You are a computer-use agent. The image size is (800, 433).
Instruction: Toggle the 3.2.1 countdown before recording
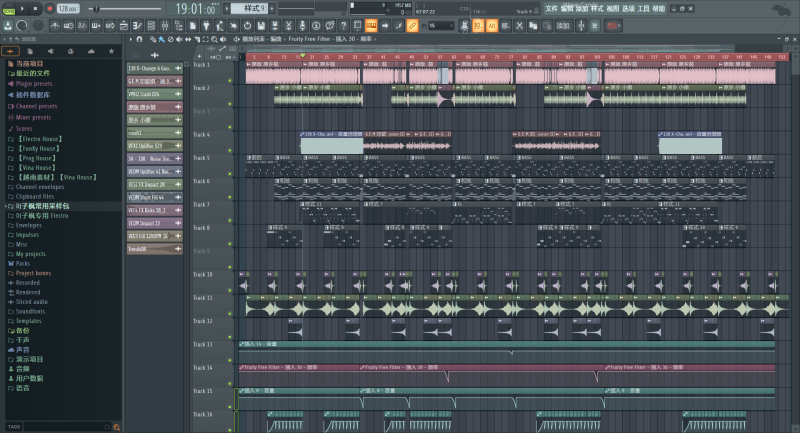[x=82, y=25]
